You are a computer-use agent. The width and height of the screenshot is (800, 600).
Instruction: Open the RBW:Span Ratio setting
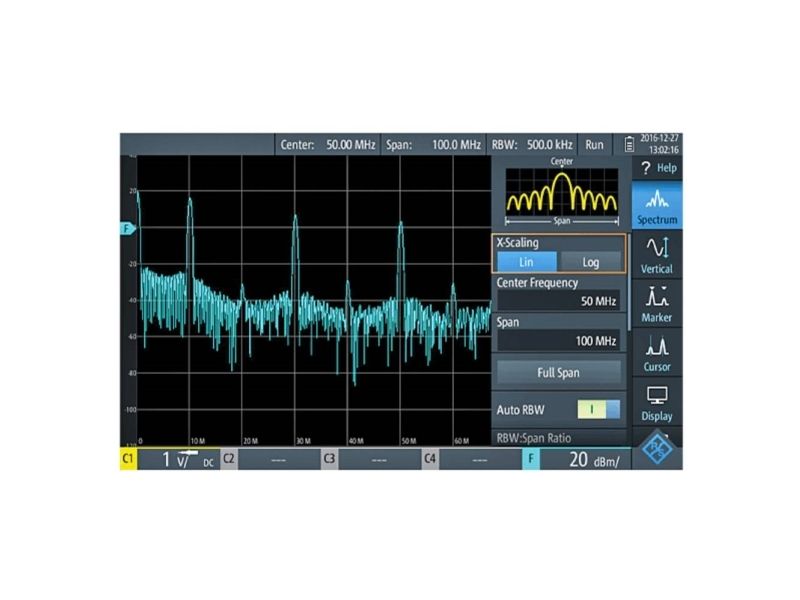[559, 438]
